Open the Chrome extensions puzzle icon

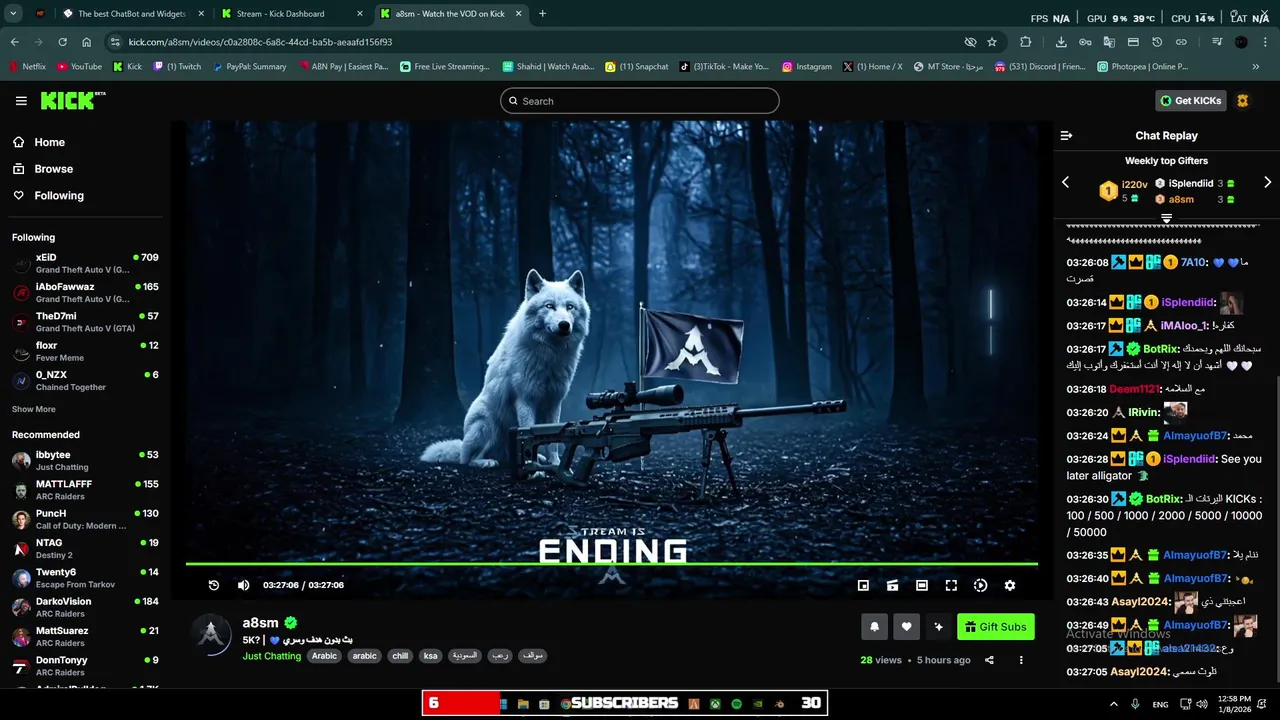coord(1026,42)
